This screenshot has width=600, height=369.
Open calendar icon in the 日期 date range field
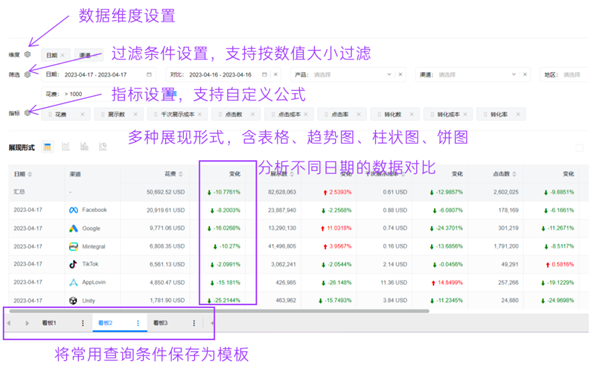(x=149, y=74)
